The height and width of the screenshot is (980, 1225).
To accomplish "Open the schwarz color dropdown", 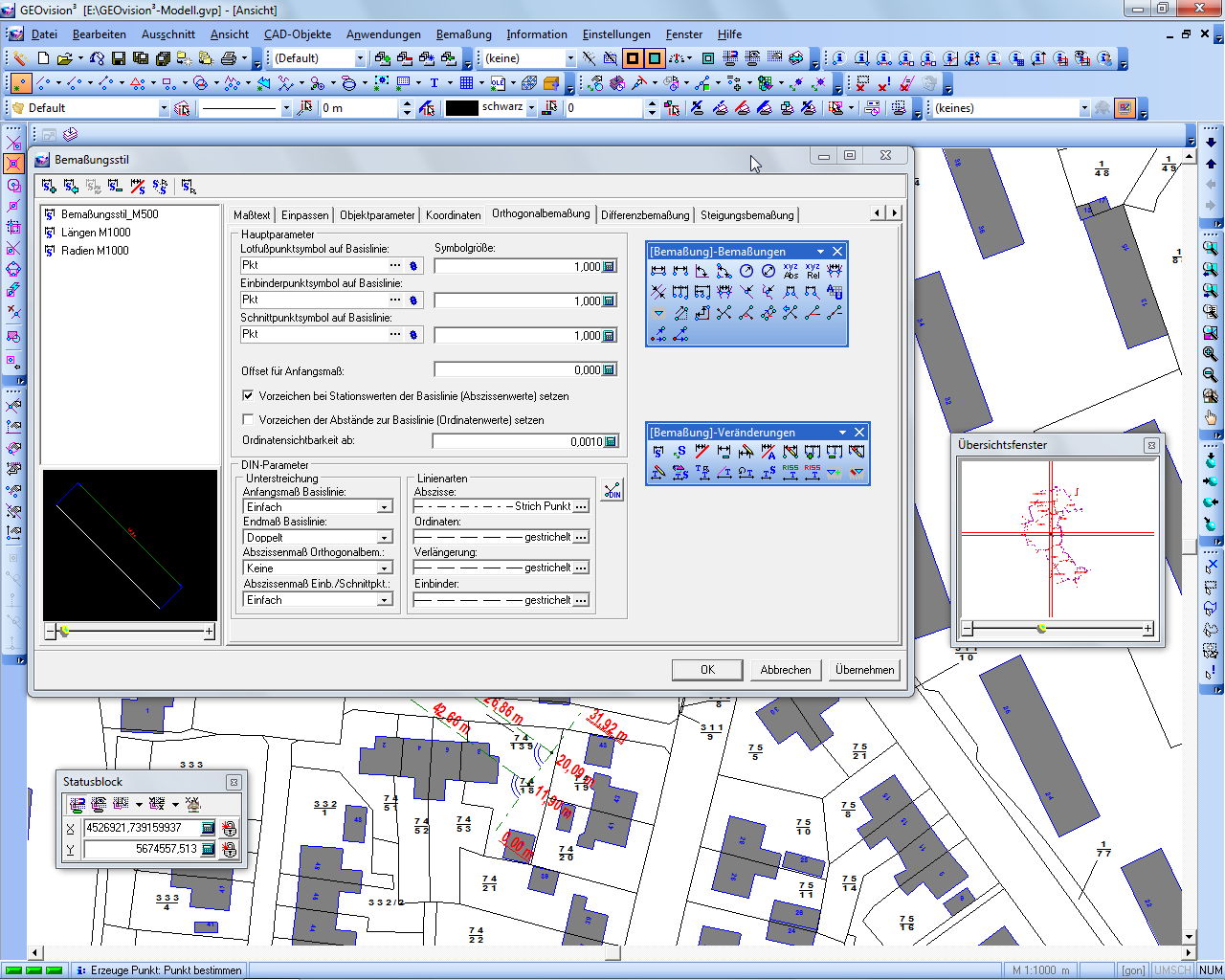I will [531, 108].
